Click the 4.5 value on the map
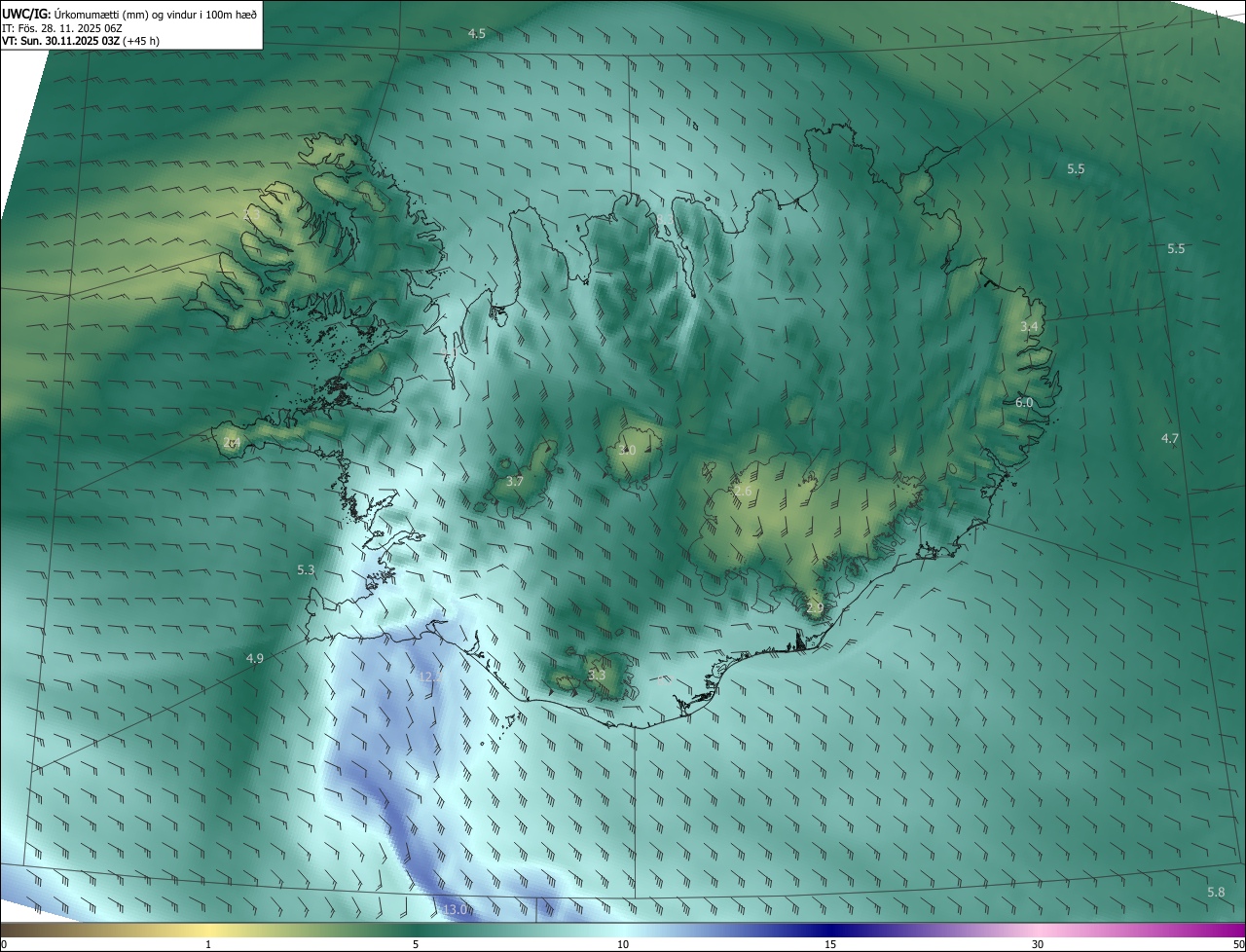Image resolution: width=1246 pixels, height=952 pixels. [x=477, y=33]
